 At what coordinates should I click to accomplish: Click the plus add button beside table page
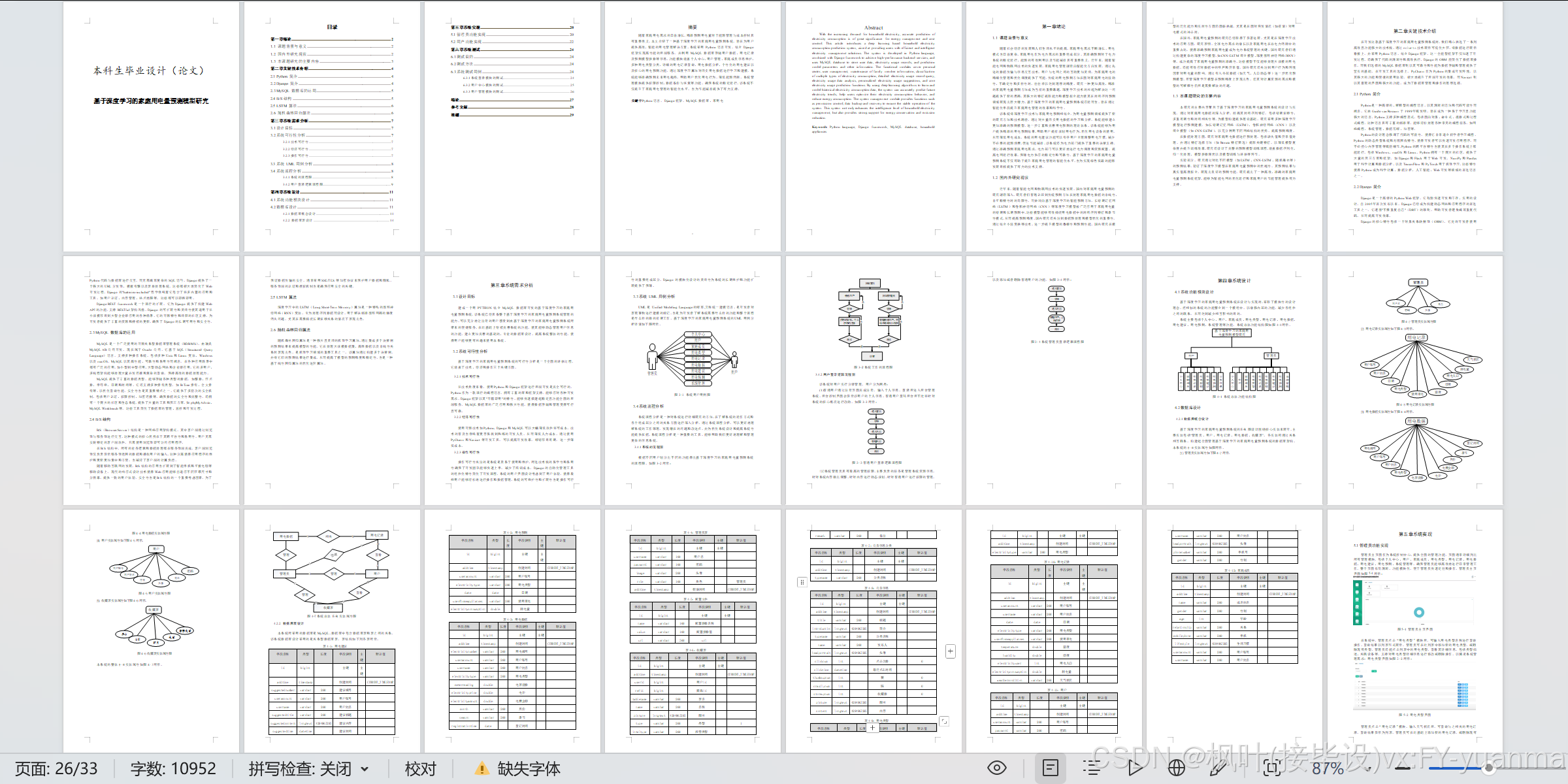[951, 651]
